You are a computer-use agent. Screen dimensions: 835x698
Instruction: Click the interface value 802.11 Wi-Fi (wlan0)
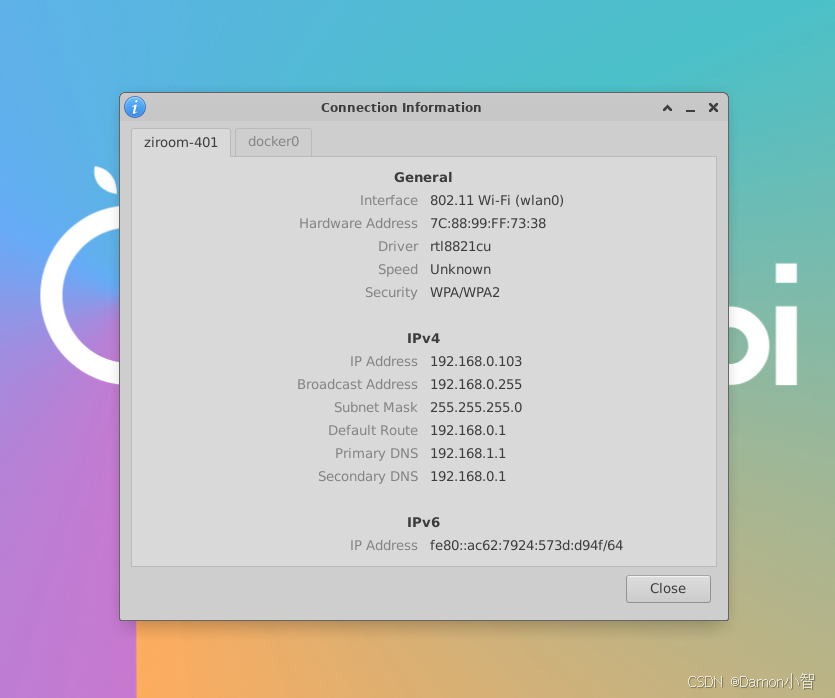pos(496,201)
